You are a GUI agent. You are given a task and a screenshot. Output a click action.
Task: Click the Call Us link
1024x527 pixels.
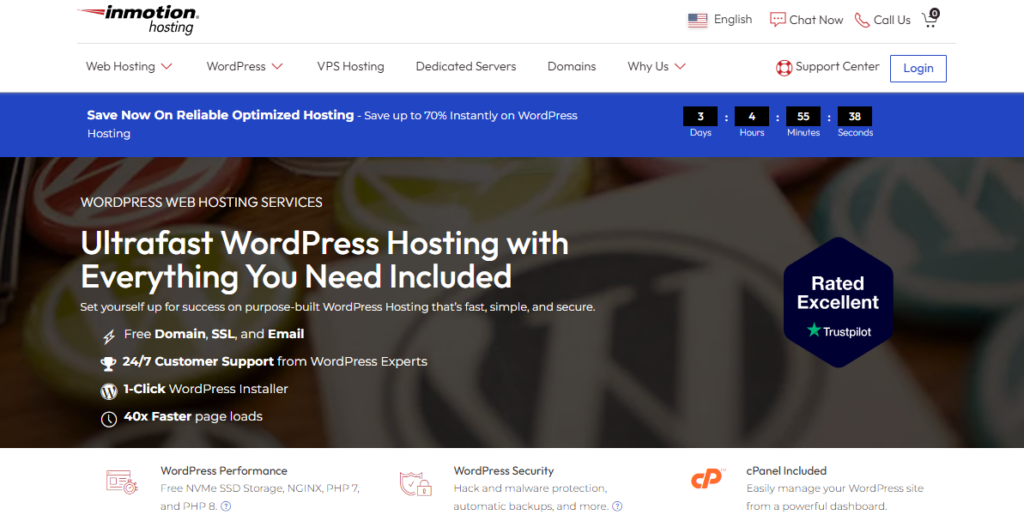click(892, 20)
